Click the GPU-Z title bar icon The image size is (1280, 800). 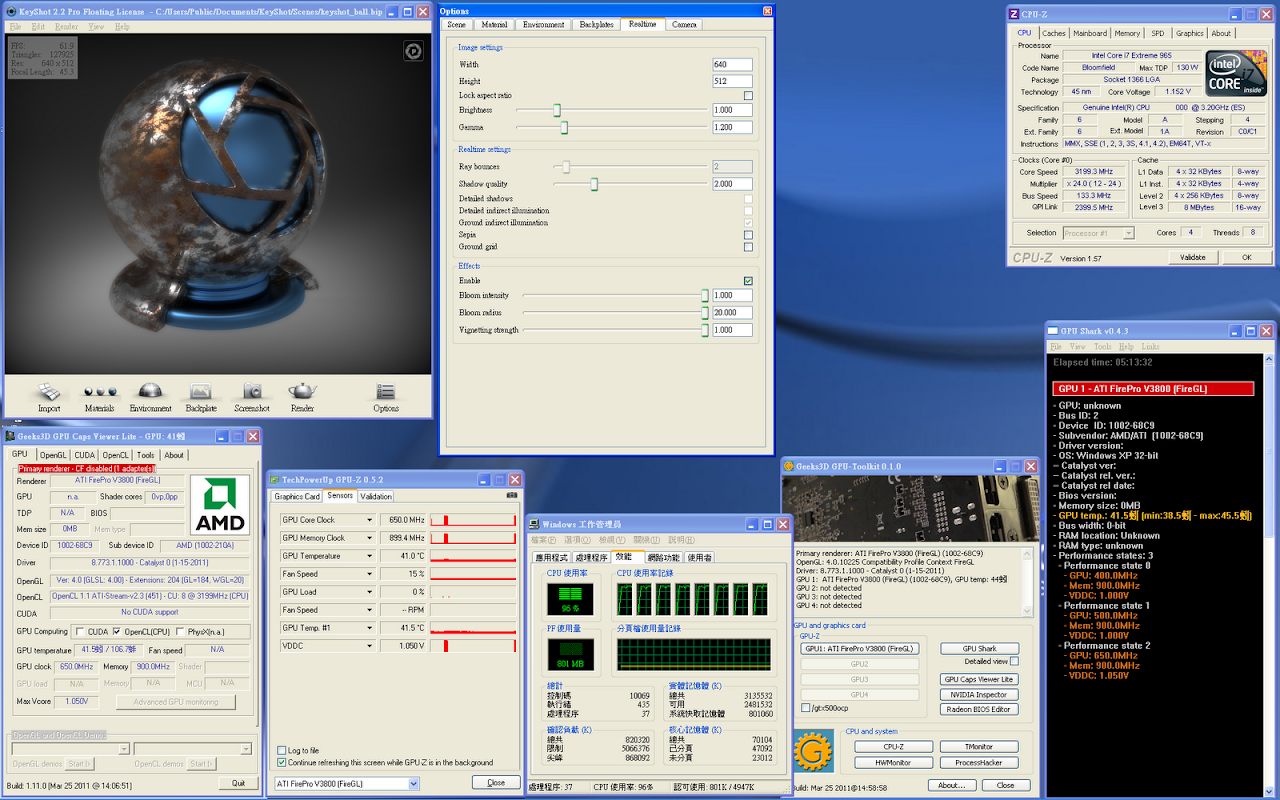[275, 479]
